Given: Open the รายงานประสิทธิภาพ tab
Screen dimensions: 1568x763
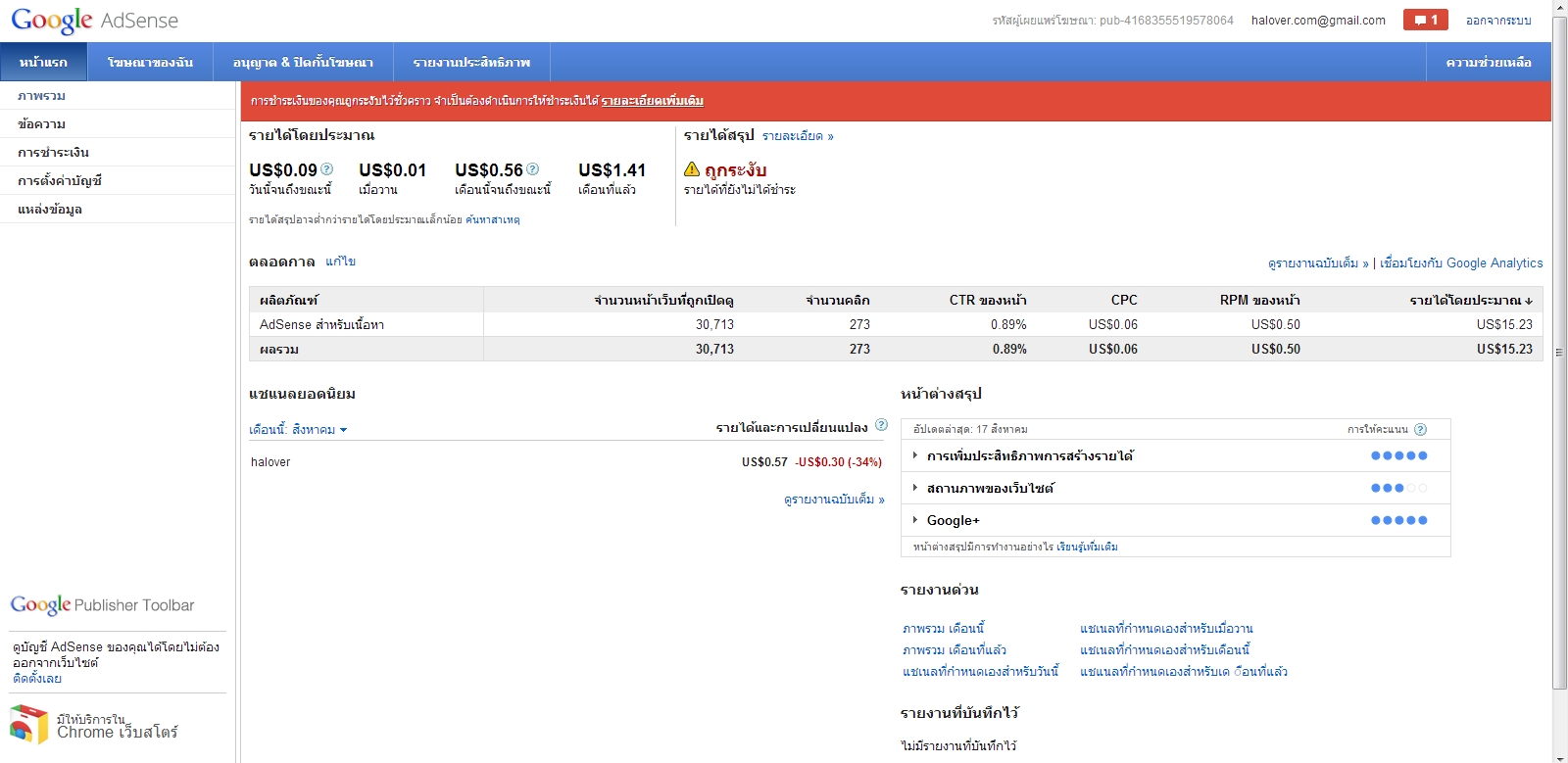Looking at the screenshot, I should pyautogui.click(x=471, y=62).
